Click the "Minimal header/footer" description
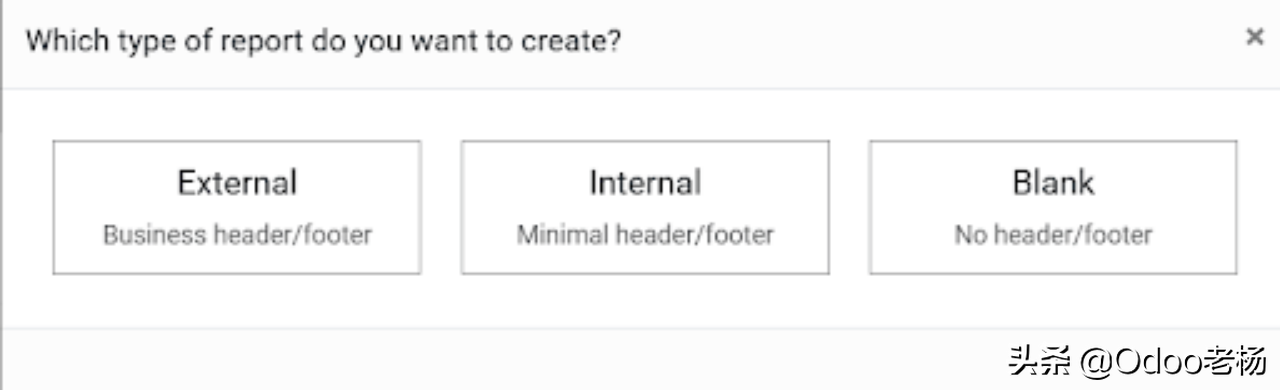Viewport: 1280px width, 390px height. pos(645,235)
